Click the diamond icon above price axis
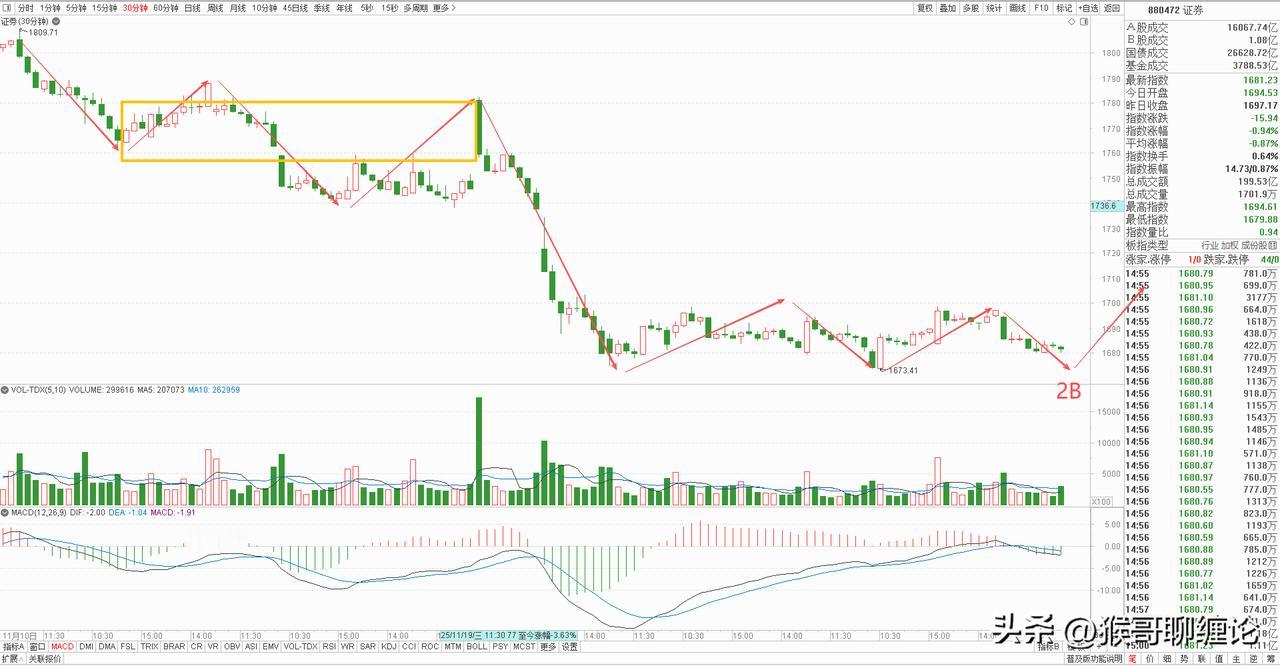Viewport: 1280px width, 666px height. coord(1071,22)
